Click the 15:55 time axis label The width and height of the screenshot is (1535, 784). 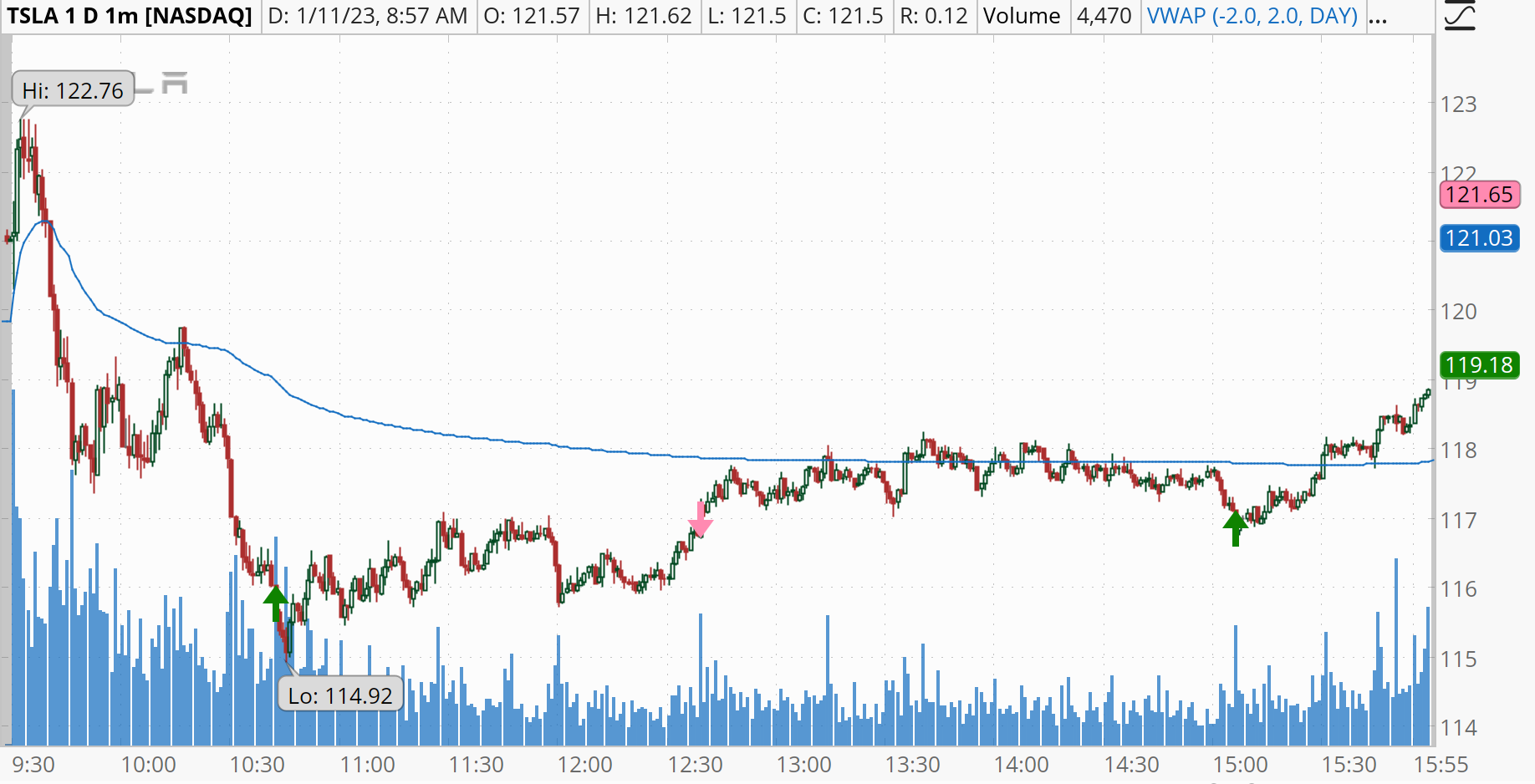[1441, 765]
